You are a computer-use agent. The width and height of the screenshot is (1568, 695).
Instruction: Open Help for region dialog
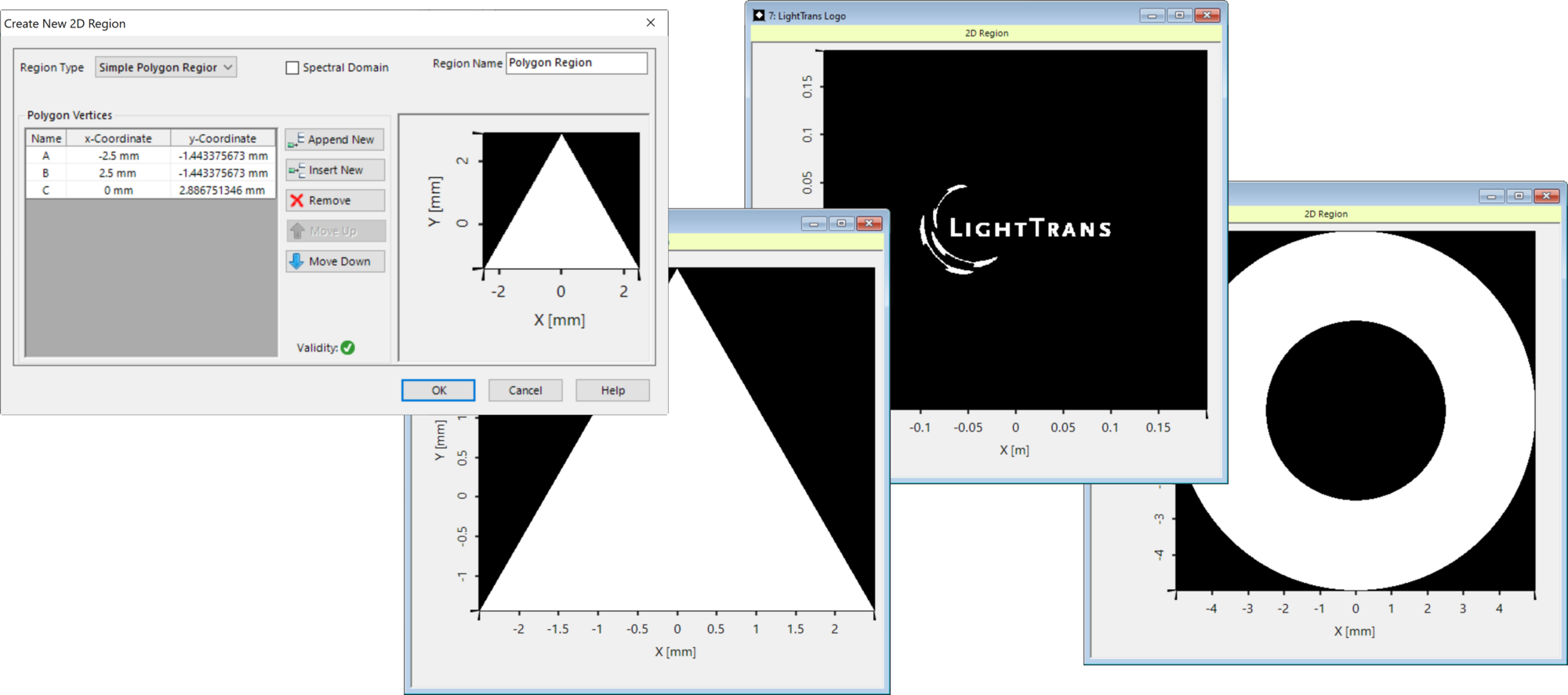click(x=612, y=390)
